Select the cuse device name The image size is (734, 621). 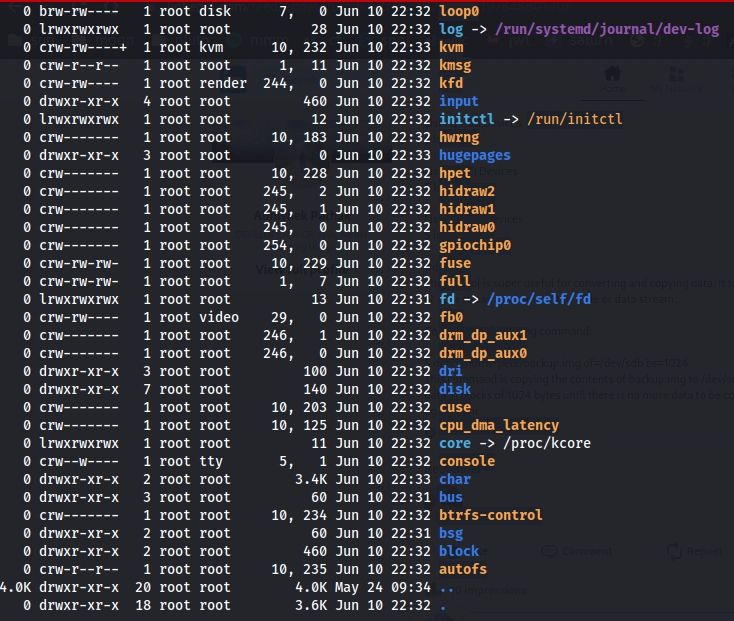click(455, 408)
